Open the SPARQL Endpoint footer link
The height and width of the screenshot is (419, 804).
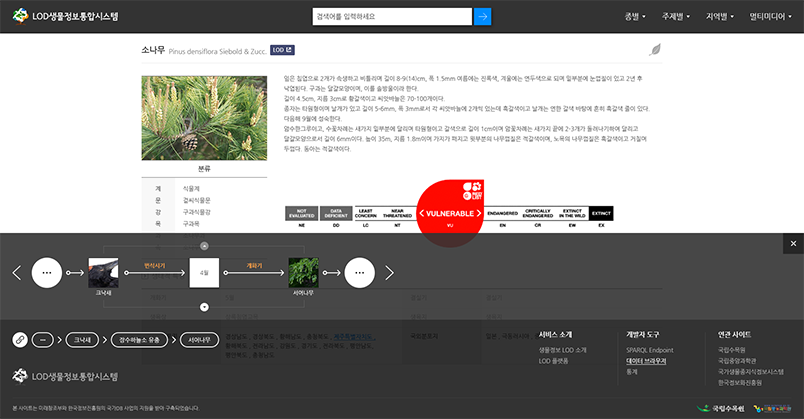[650, 350]
